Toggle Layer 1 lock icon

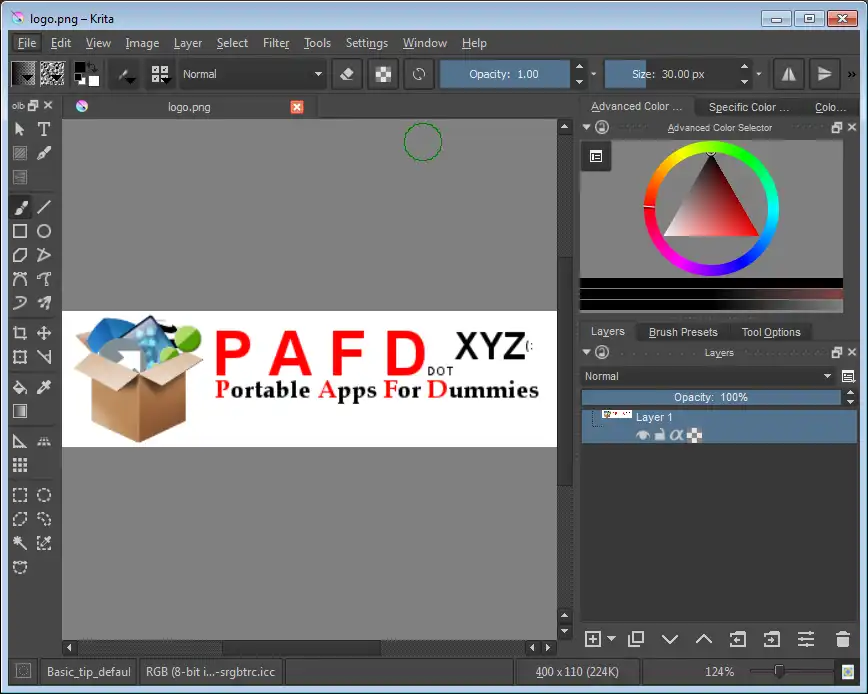tap(659, 436)
